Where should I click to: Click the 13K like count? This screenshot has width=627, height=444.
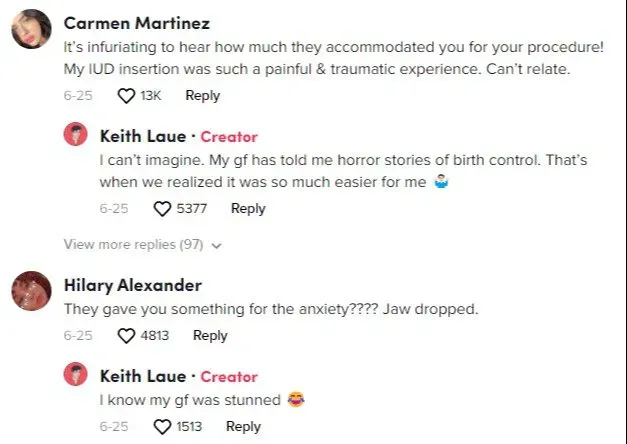[x=151, y=96]
